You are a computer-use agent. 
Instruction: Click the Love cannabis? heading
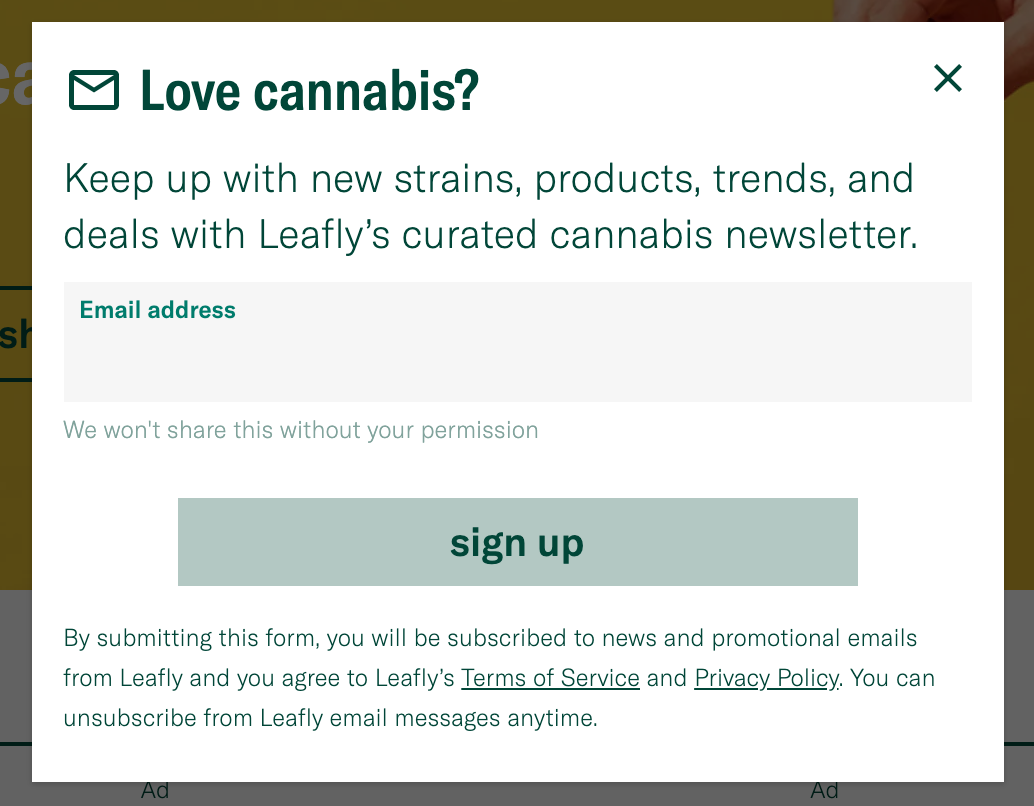click(309, 90)
